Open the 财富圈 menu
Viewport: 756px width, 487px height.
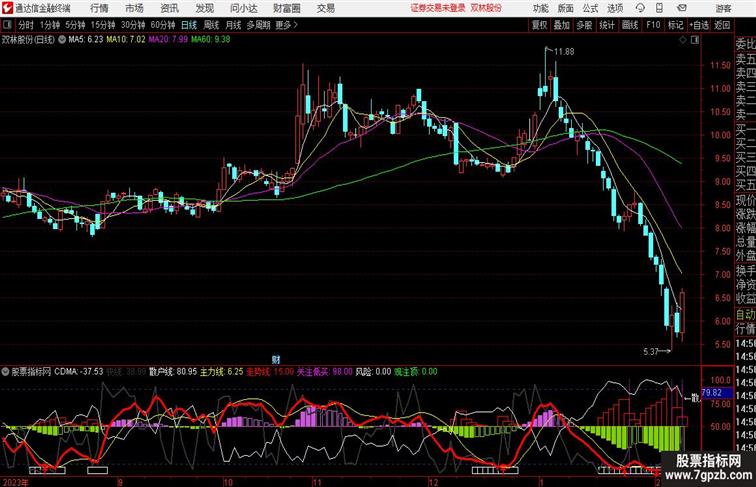[286, 8]
